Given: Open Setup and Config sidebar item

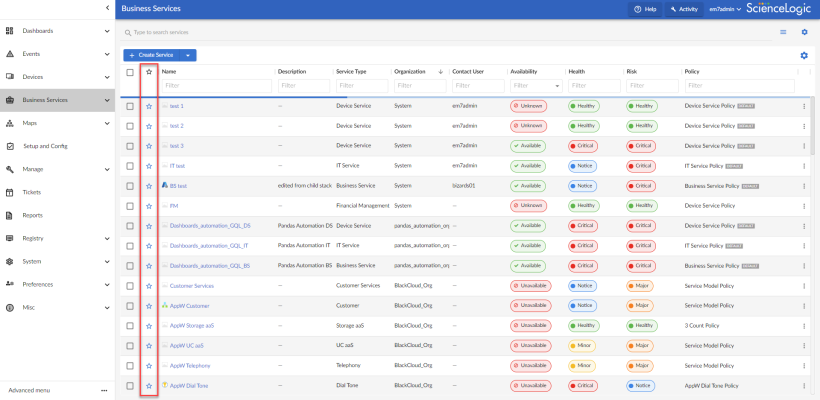Looking at the screenshot, I should (x=58, y=146).
